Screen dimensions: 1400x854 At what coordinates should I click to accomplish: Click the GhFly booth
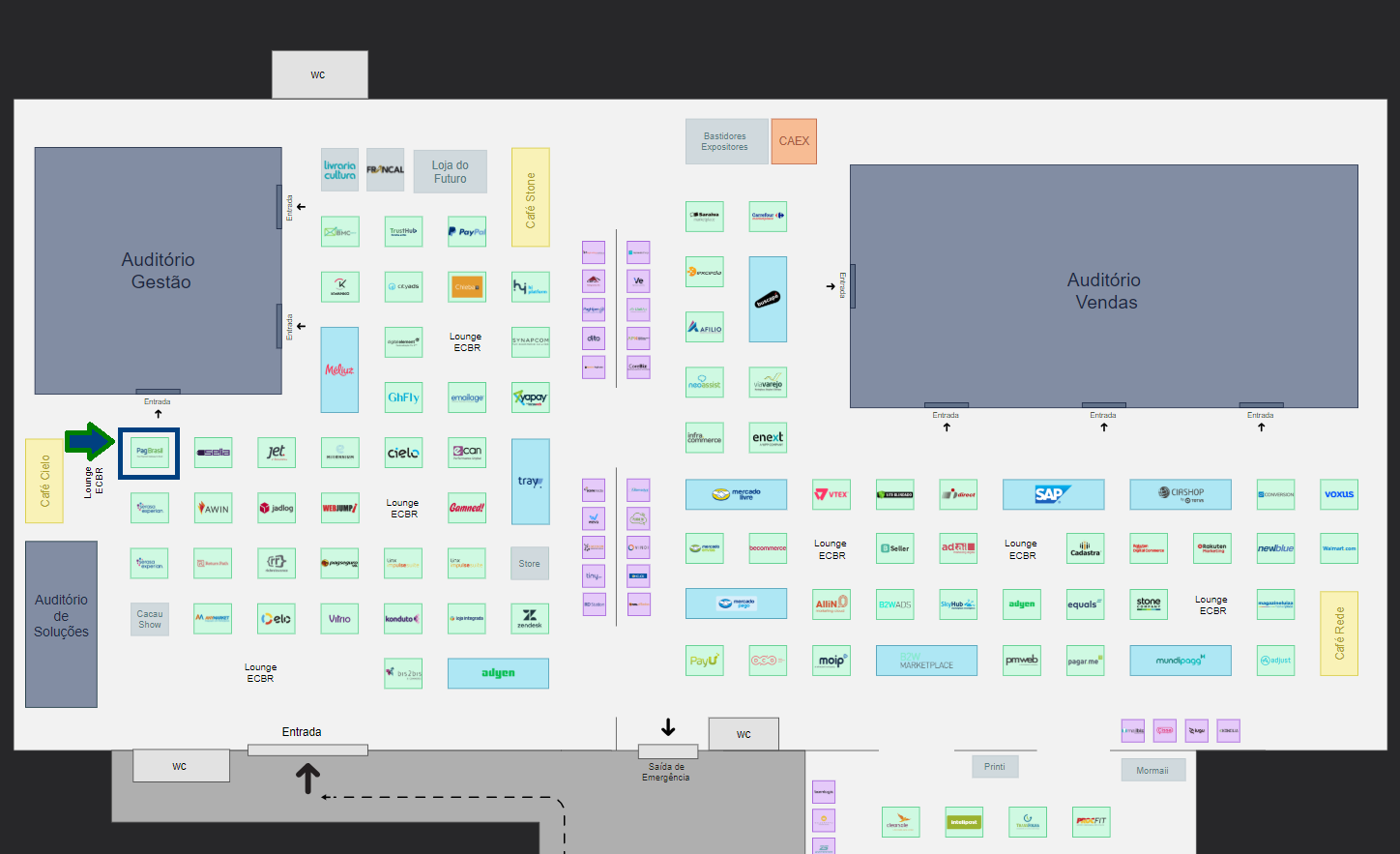403,398
